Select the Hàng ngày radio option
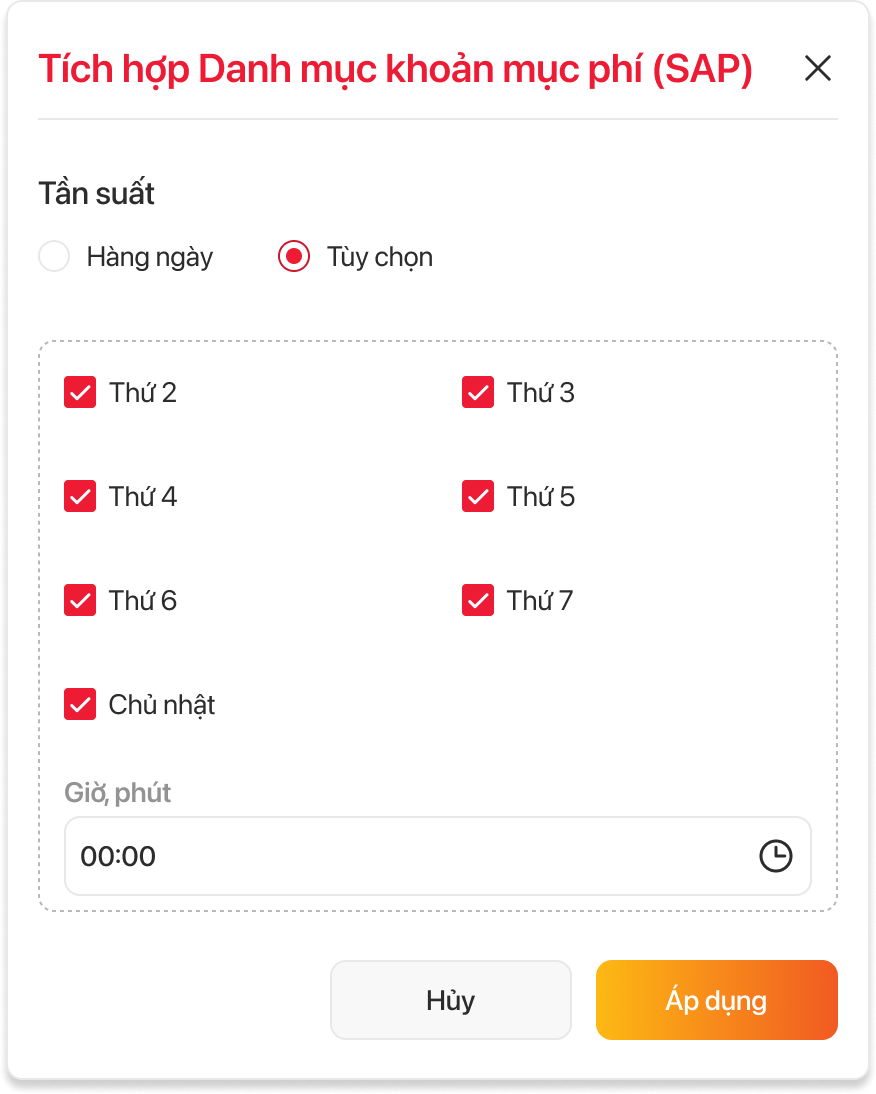This screenshot has width=876, height=1094. pyautogui.click(x=54, y=257)
